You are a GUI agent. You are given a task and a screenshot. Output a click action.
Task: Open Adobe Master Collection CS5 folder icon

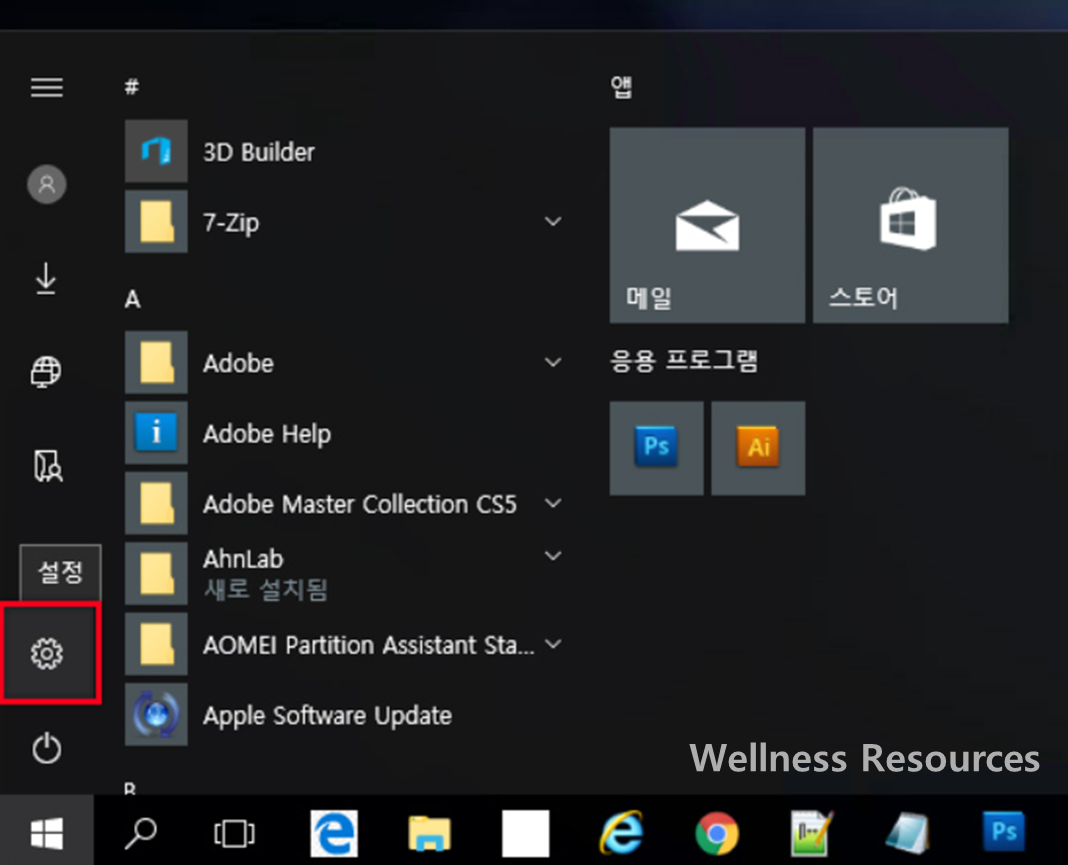(156, 503)
